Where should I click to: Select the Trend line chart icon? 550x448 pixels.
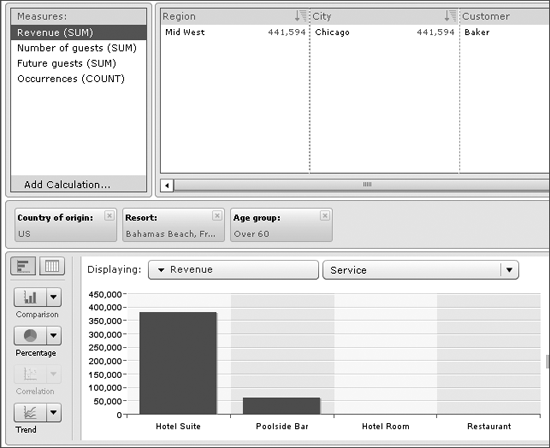(x=30, y=412)
